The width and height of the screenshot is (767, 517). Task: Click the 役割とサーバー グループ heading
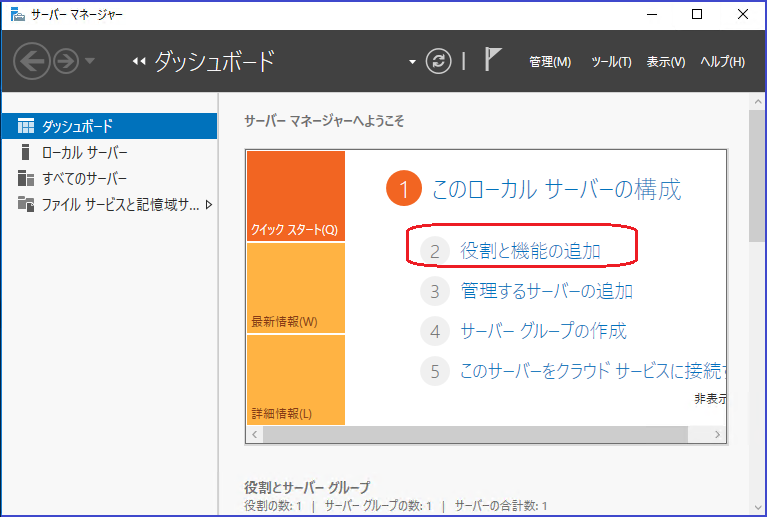307,487
